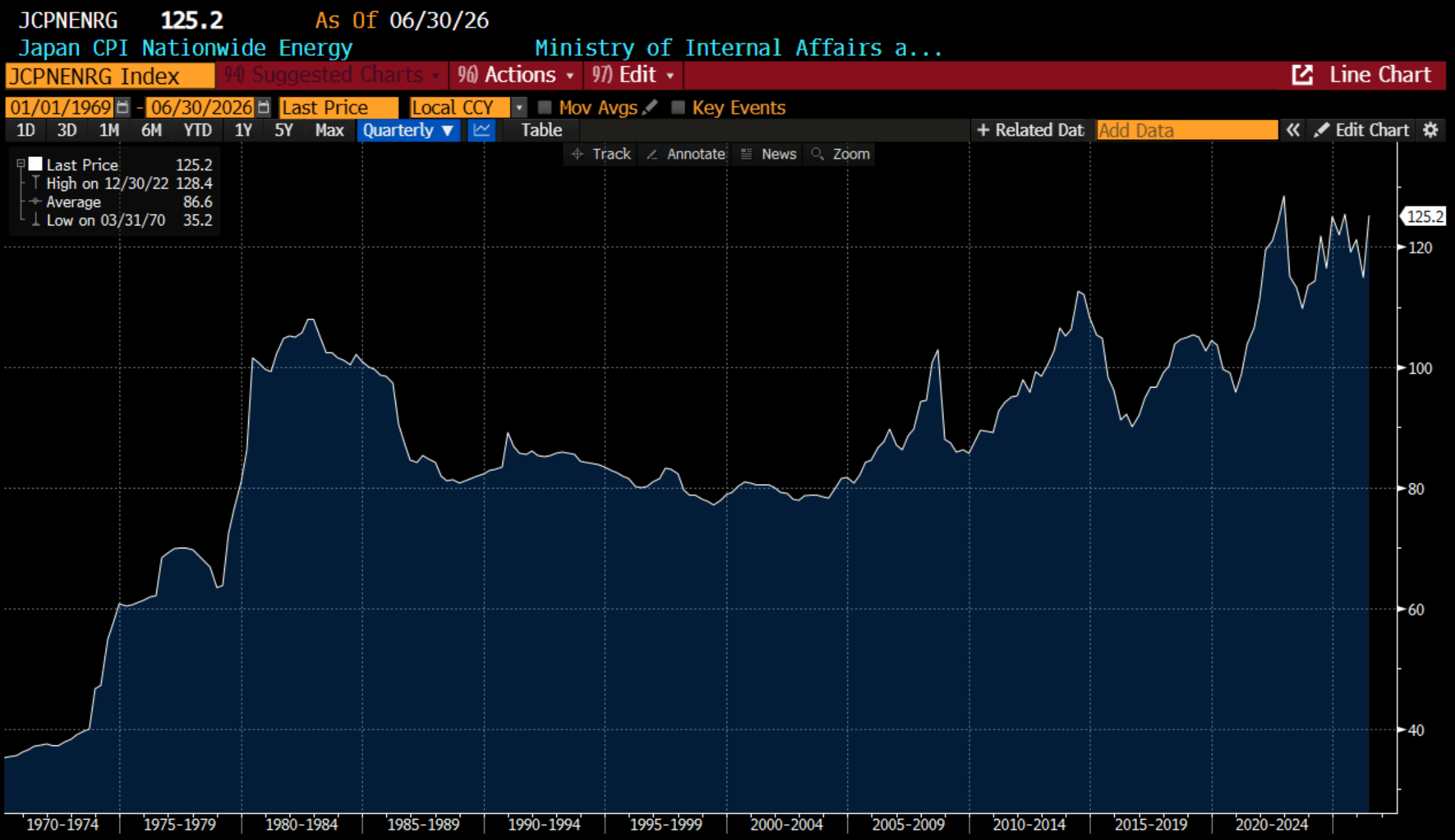The height and width of the screenshot is (840, 1455).
Task: Enable the Mov Avgs checkbox
Action: [544, 107]
